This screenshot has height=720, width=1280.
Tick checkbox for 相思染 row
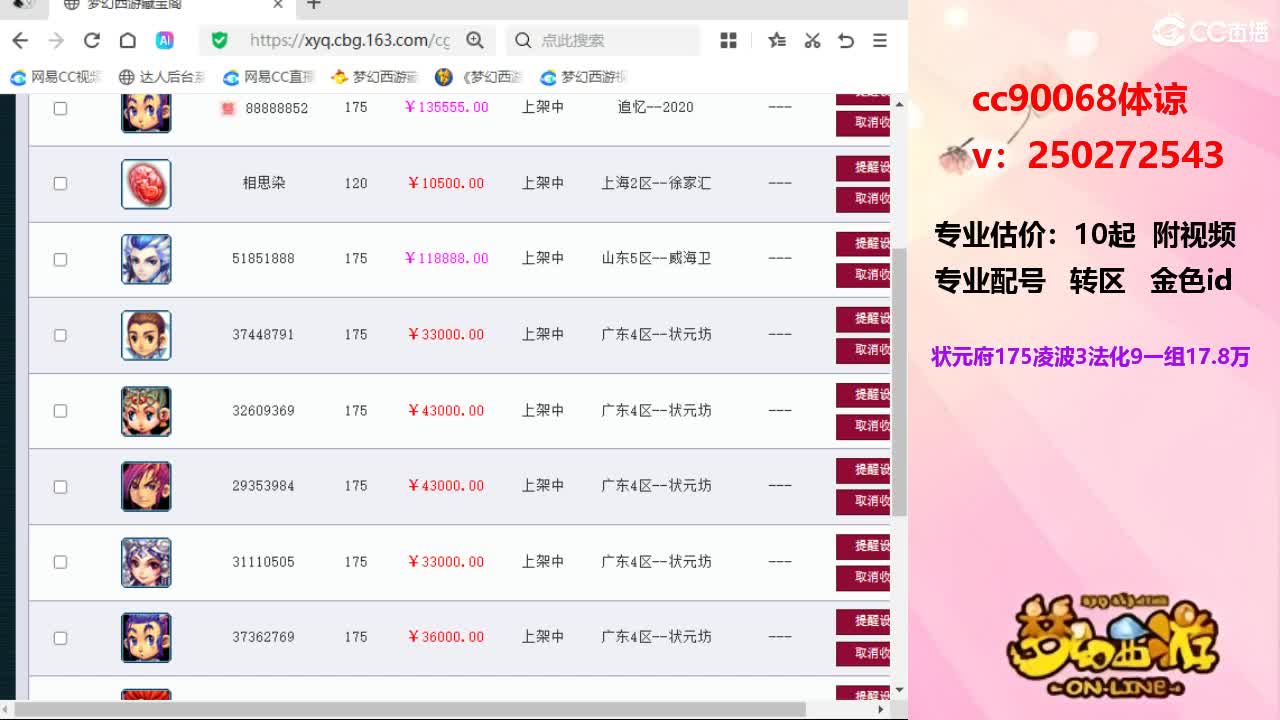(x=60, y=183)
